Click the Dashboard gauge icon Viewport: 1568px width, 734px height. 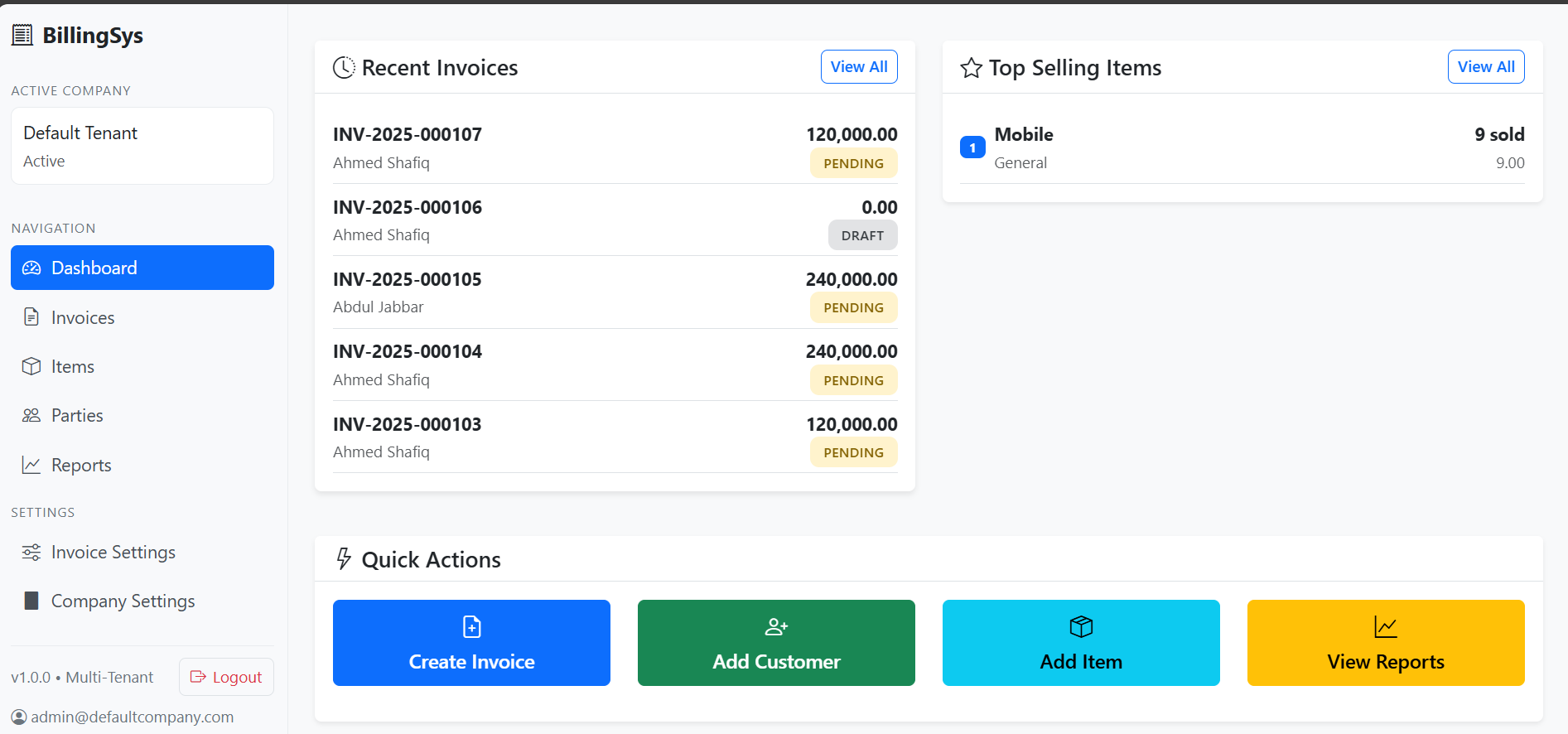(31, 268)
